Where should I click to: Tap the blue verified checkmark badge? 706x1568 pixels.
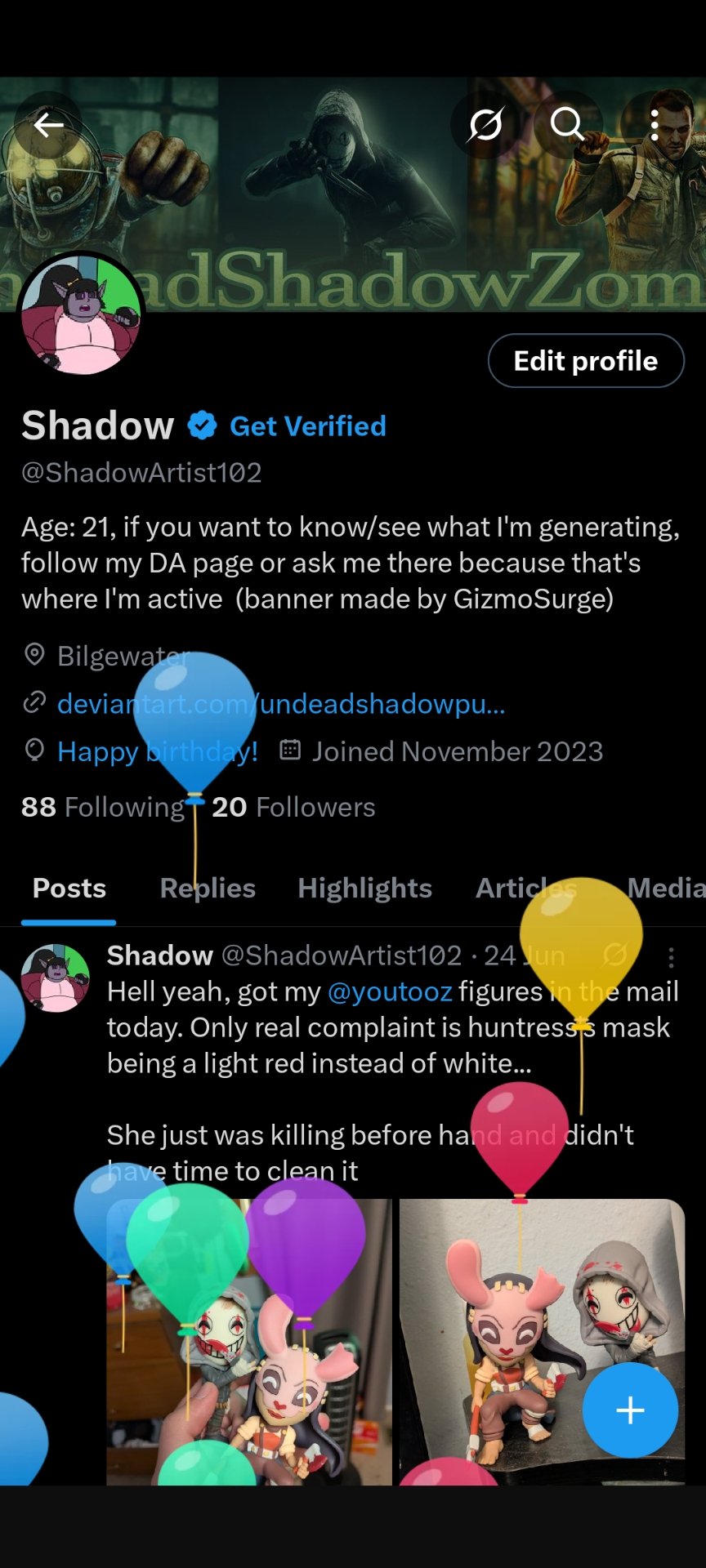pos(202,425)
